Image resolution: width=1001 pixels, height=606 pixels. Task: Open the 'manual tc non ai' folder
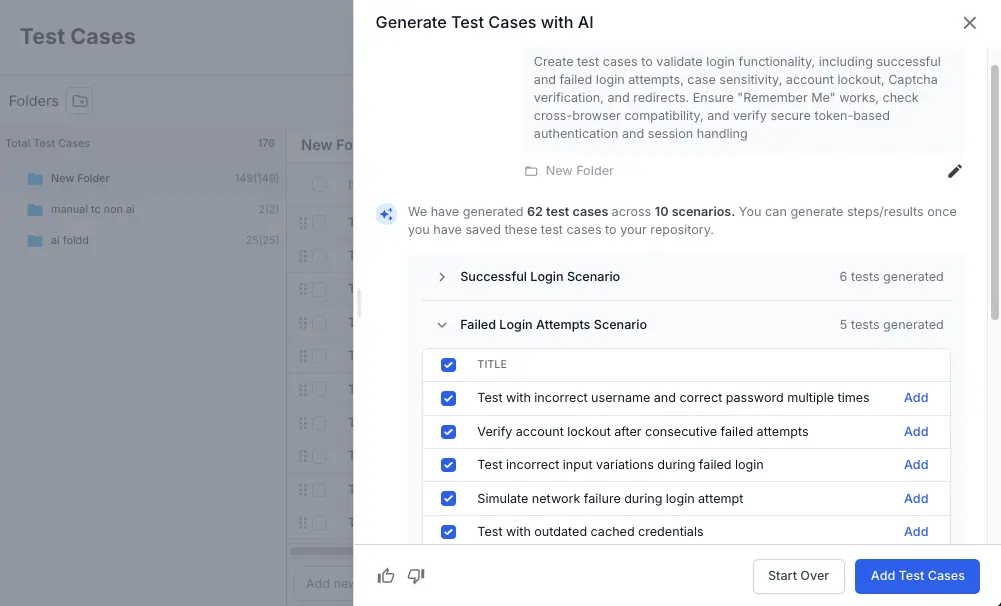click(92, 210)
